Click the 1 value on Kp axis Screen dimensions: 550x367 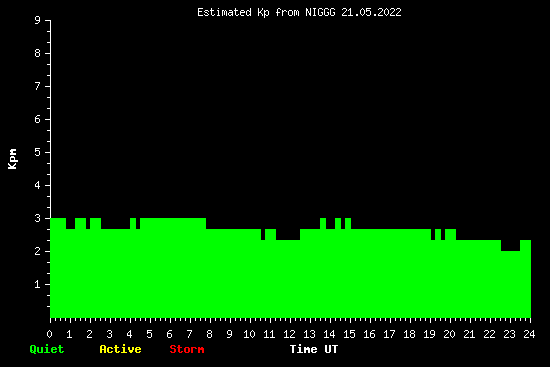38,285
